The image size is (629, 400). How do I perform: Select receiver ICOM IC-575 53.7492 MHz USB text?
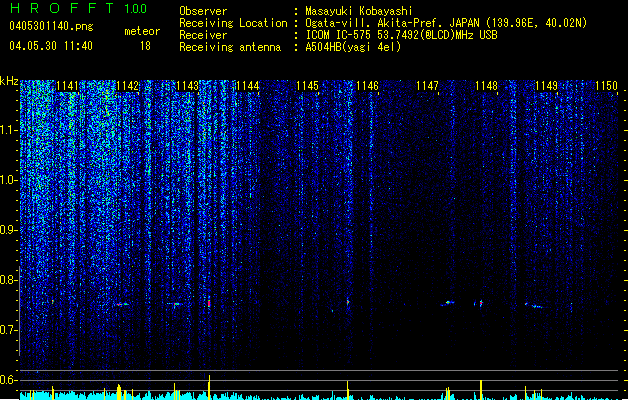401,35
